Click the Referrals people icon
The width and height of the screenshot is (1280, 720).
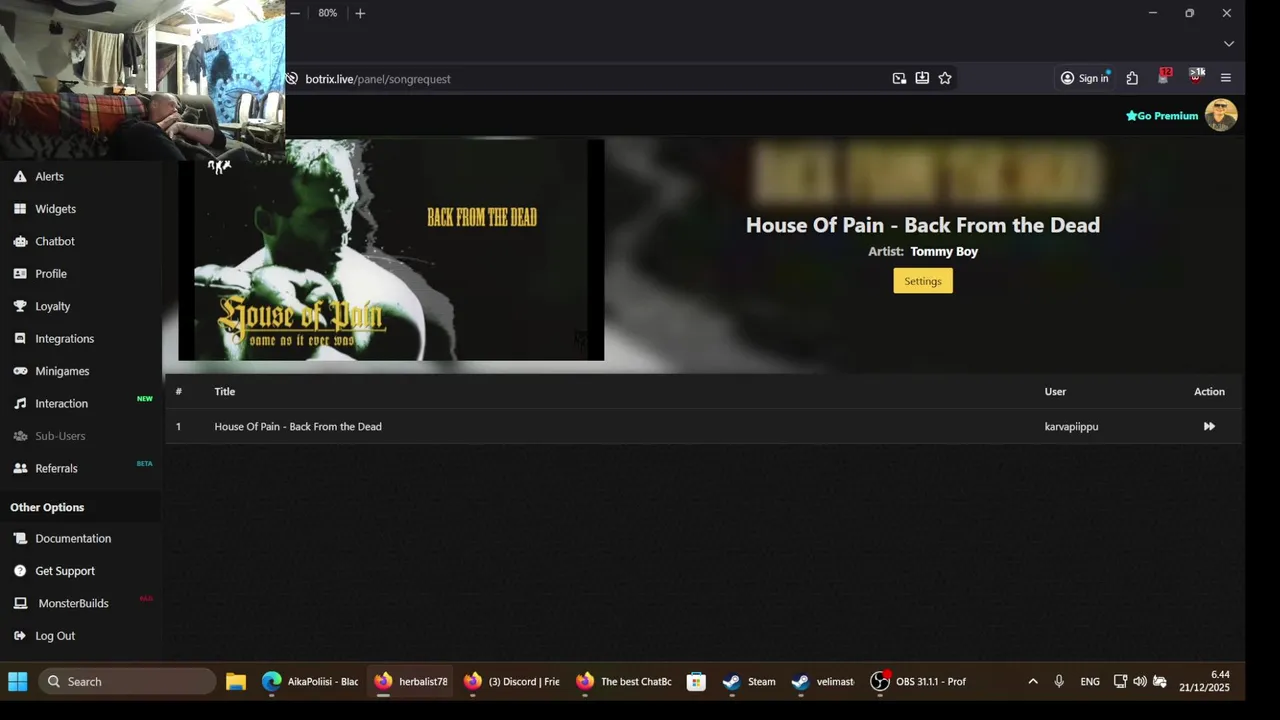click(x=20, y=468)
